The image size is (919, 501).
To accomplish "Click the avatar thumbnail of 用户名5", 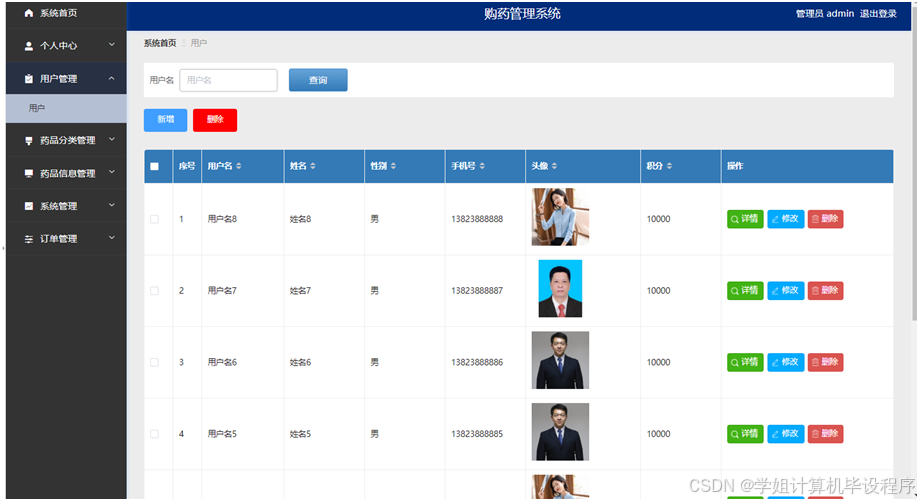I will tap(560, 432).
